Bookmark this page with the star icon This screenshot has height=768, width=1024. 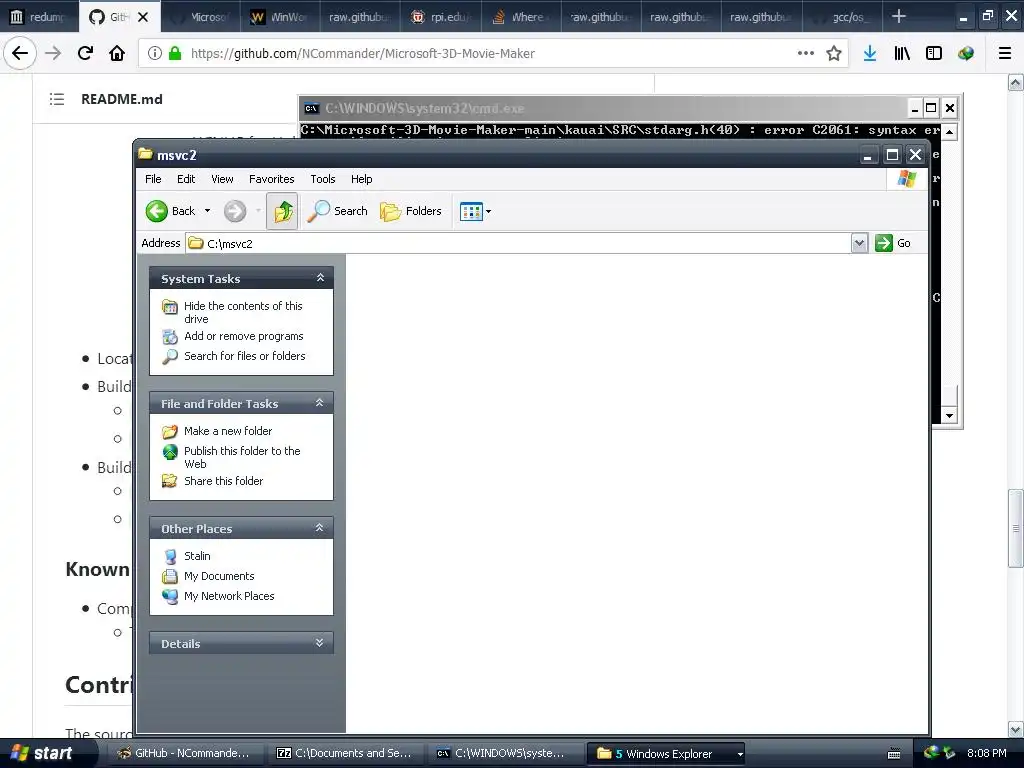tap(833, 54)
